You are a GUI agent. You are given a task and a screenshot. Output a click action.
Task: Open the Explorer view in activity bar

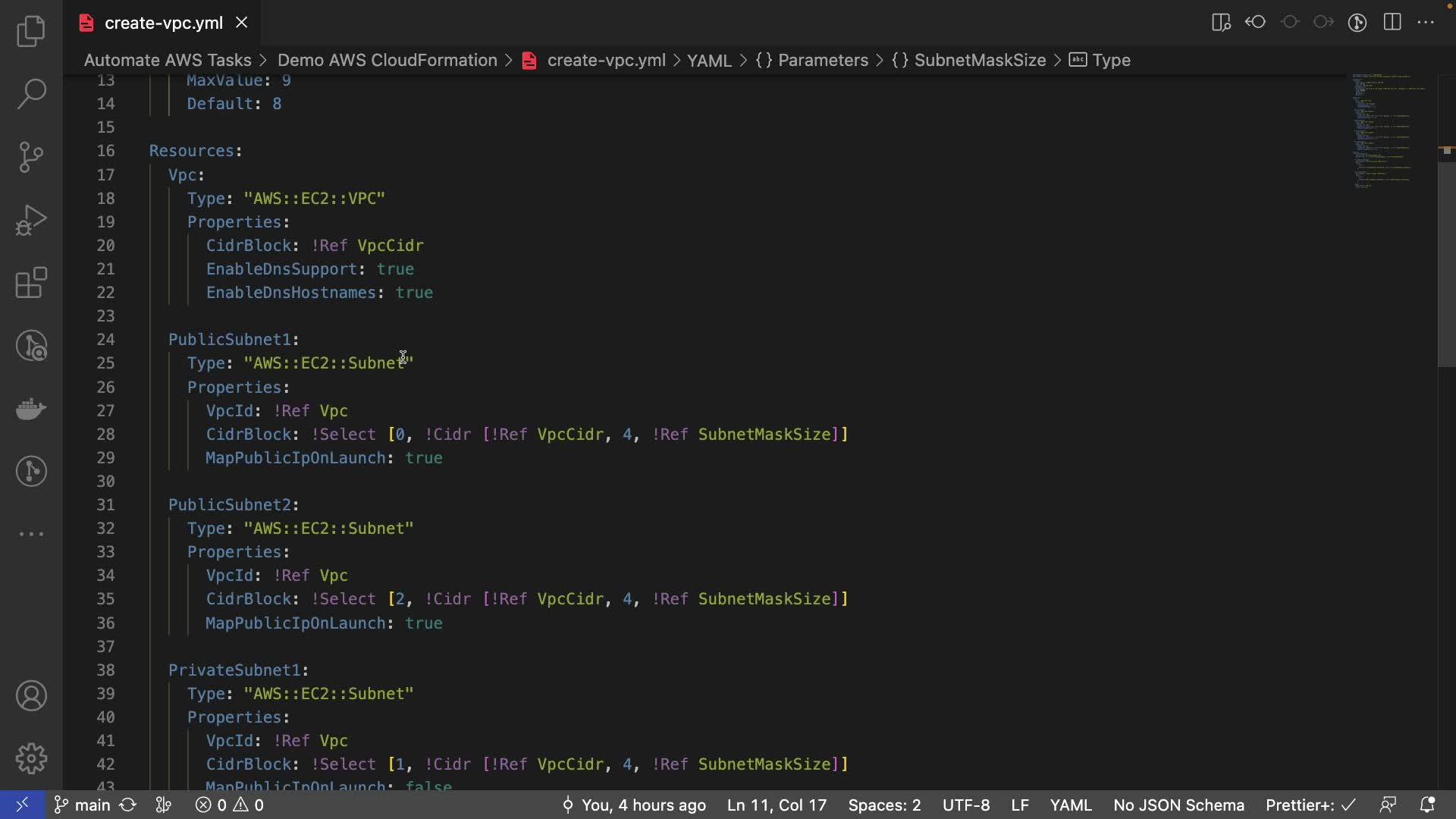pyautogui.click(x=31, y=31)
